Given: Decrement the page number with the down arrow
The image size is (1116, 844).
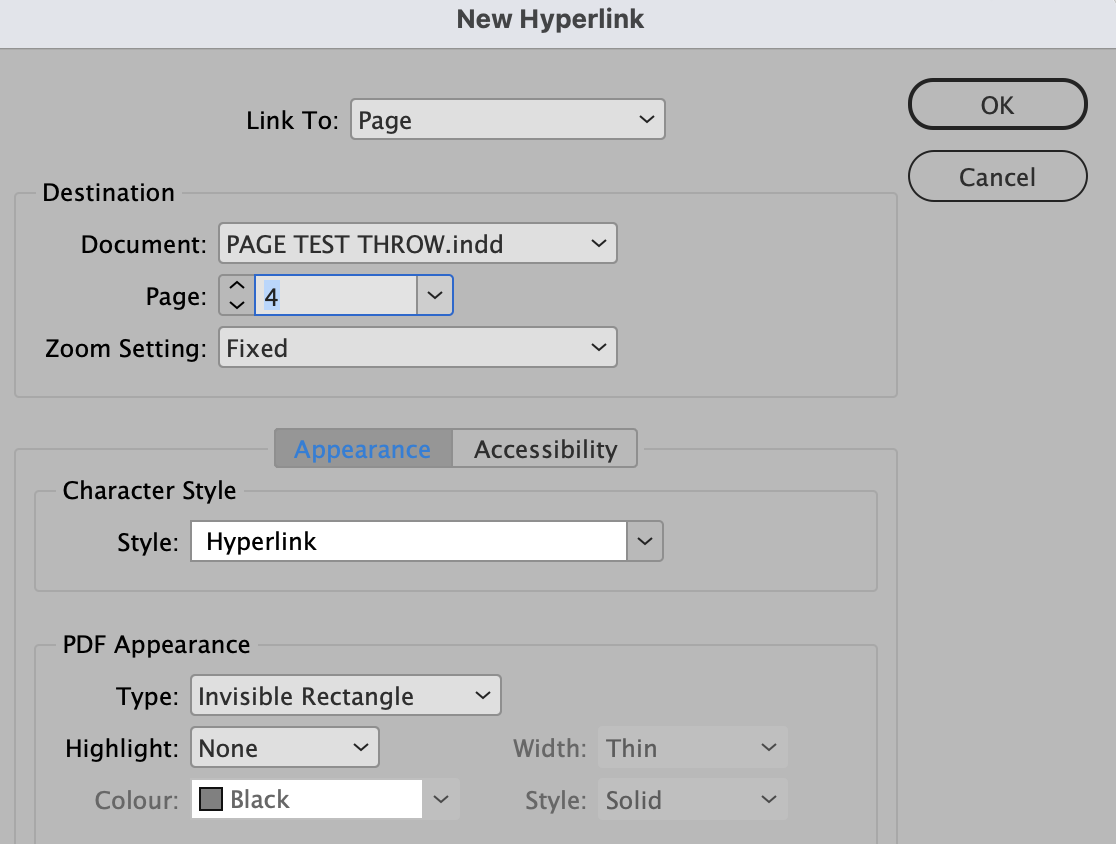Looking at the screenshot, I should coord(236,302).
